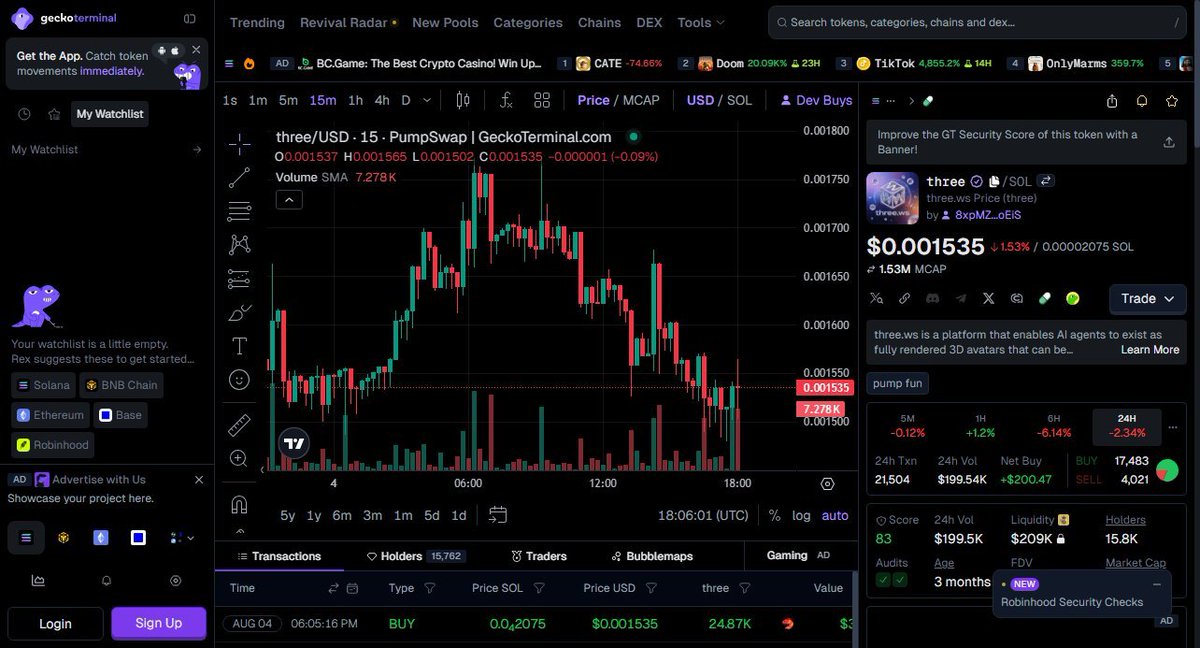This screenshot has height=648, width=1200.
Task: Open the recent history clock tab
Action: tap(25, 114)
